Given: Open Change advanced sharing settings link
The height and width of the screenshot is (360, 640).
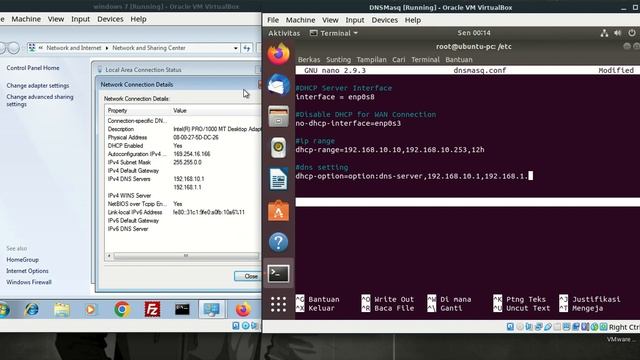Looking at the screenshot, I should pyautogui.click(x=40, y=100).
